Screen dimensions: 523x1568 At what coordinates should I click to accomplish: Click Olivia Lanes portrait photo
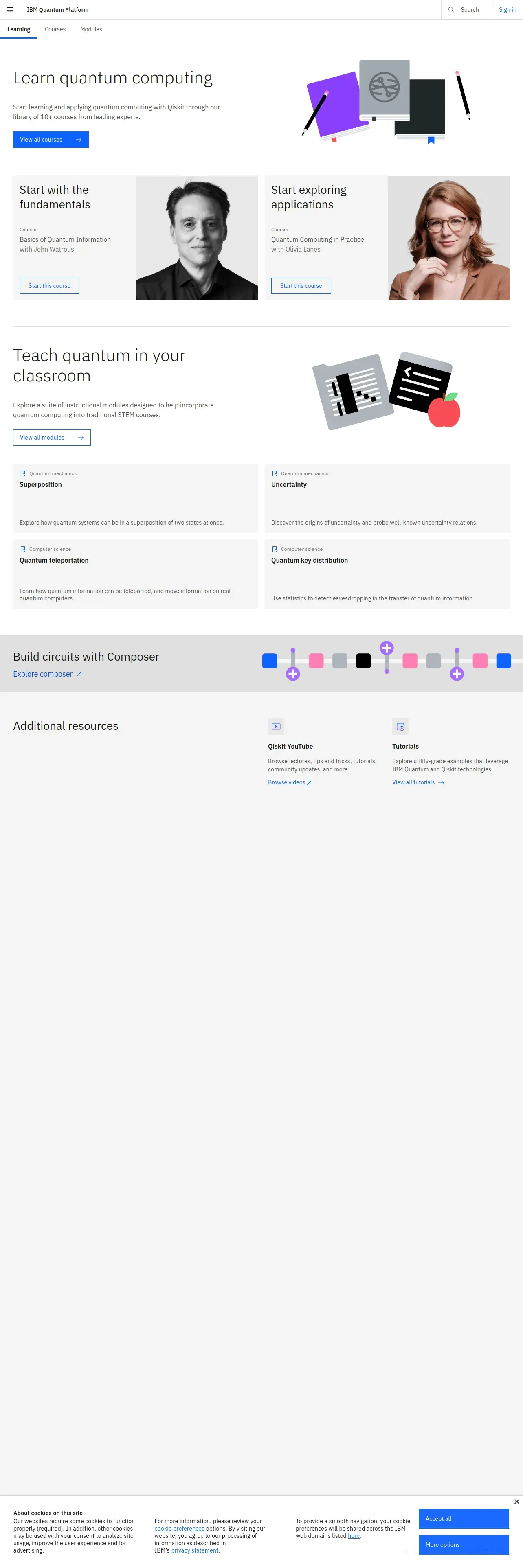pyautogui.click(x=449, y=238)
